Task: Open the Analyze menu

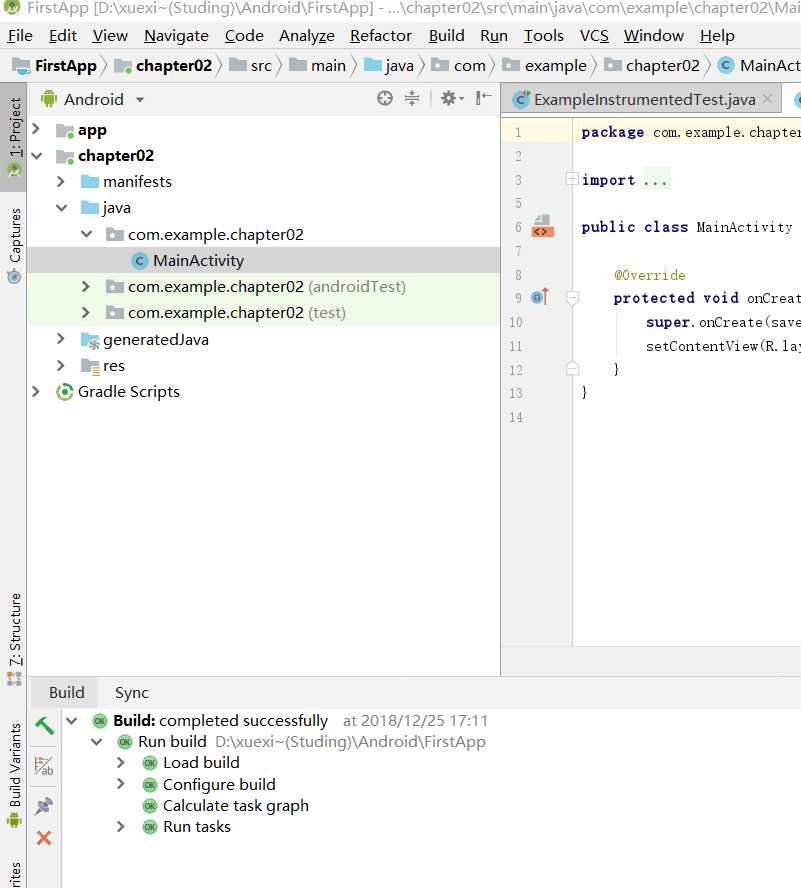Action: pos(307,36)
